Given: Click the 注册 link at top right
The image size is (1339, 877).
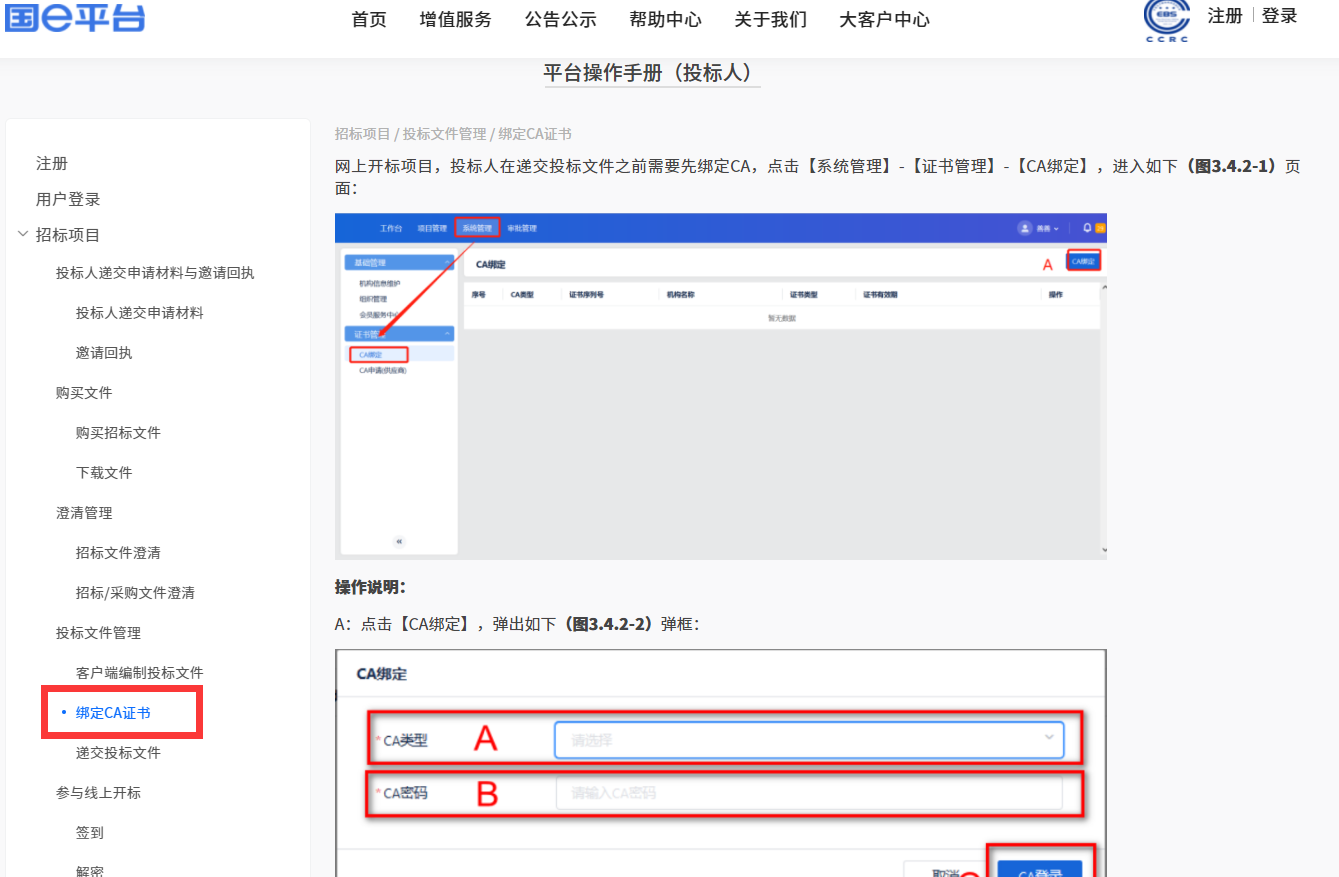Looking at the screenshot, I should coord(1224,16).
